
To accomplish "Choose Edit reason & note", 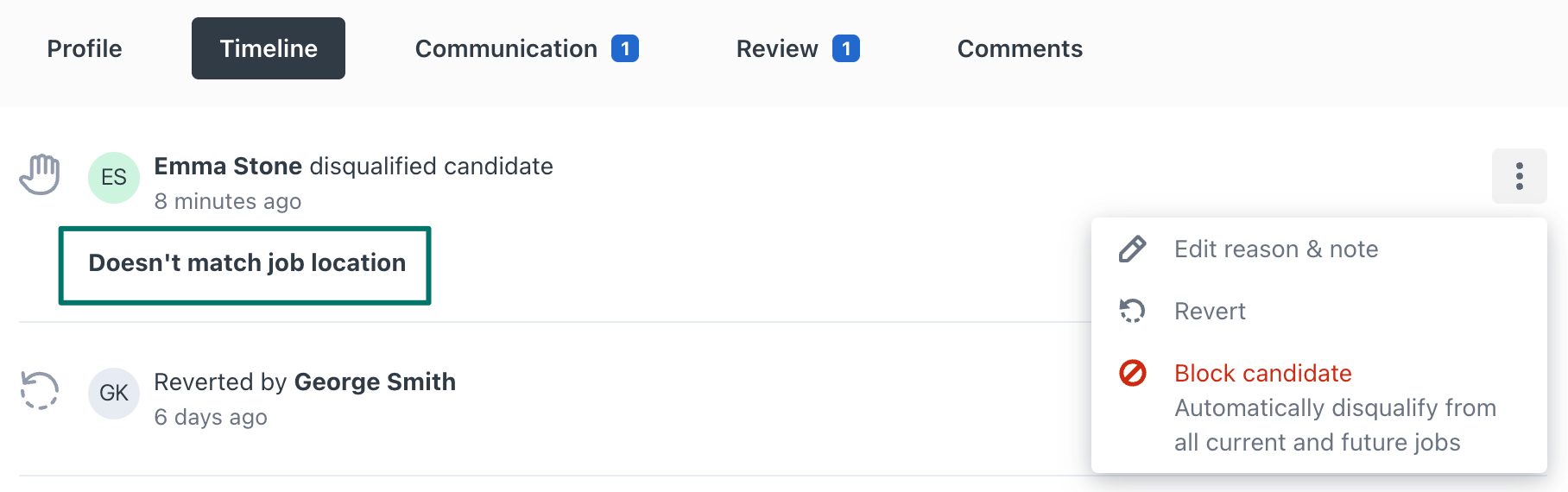I will (1276, 249).
